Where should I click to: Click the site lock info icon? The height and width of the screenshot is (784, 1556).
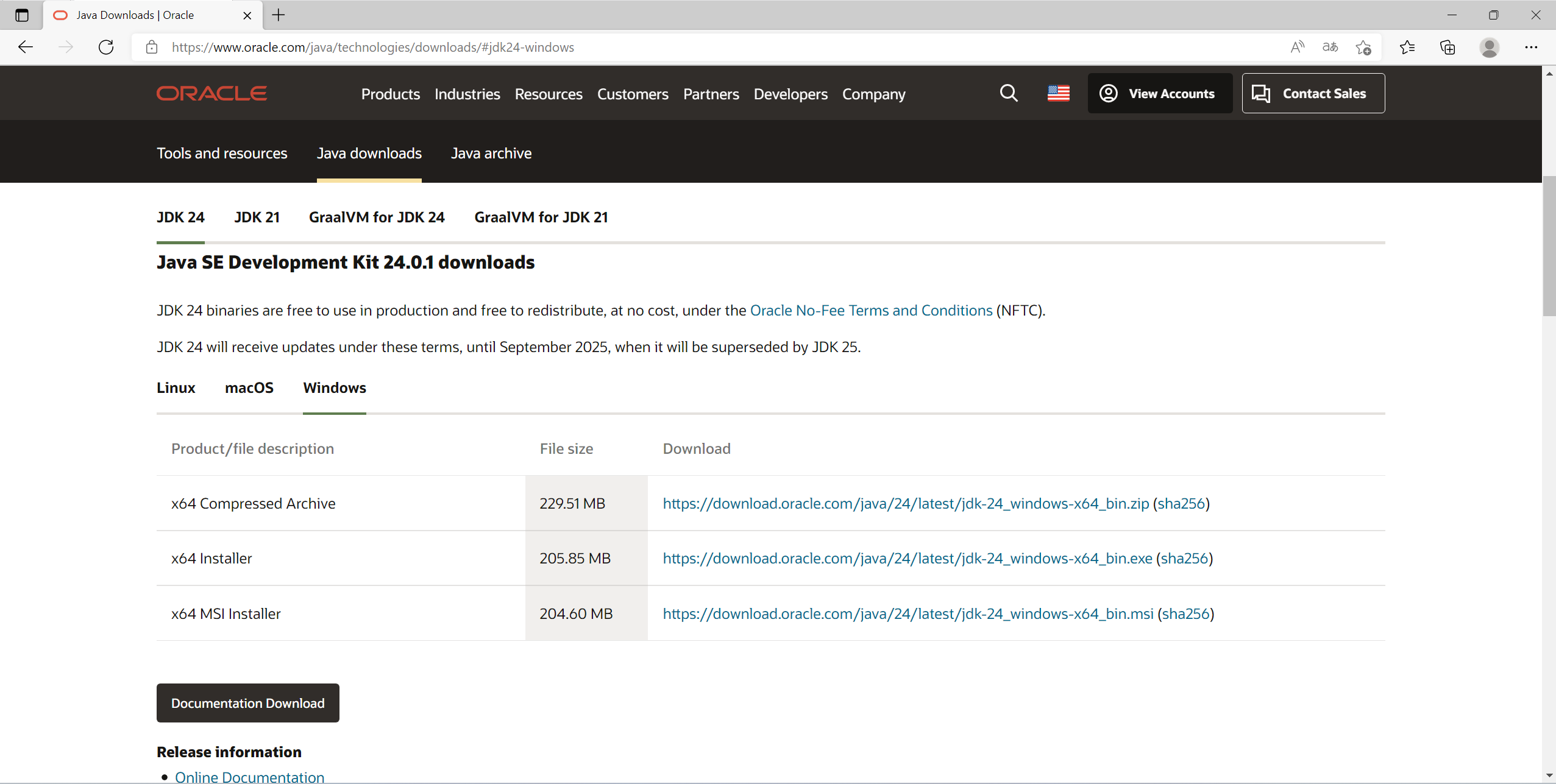152,47
